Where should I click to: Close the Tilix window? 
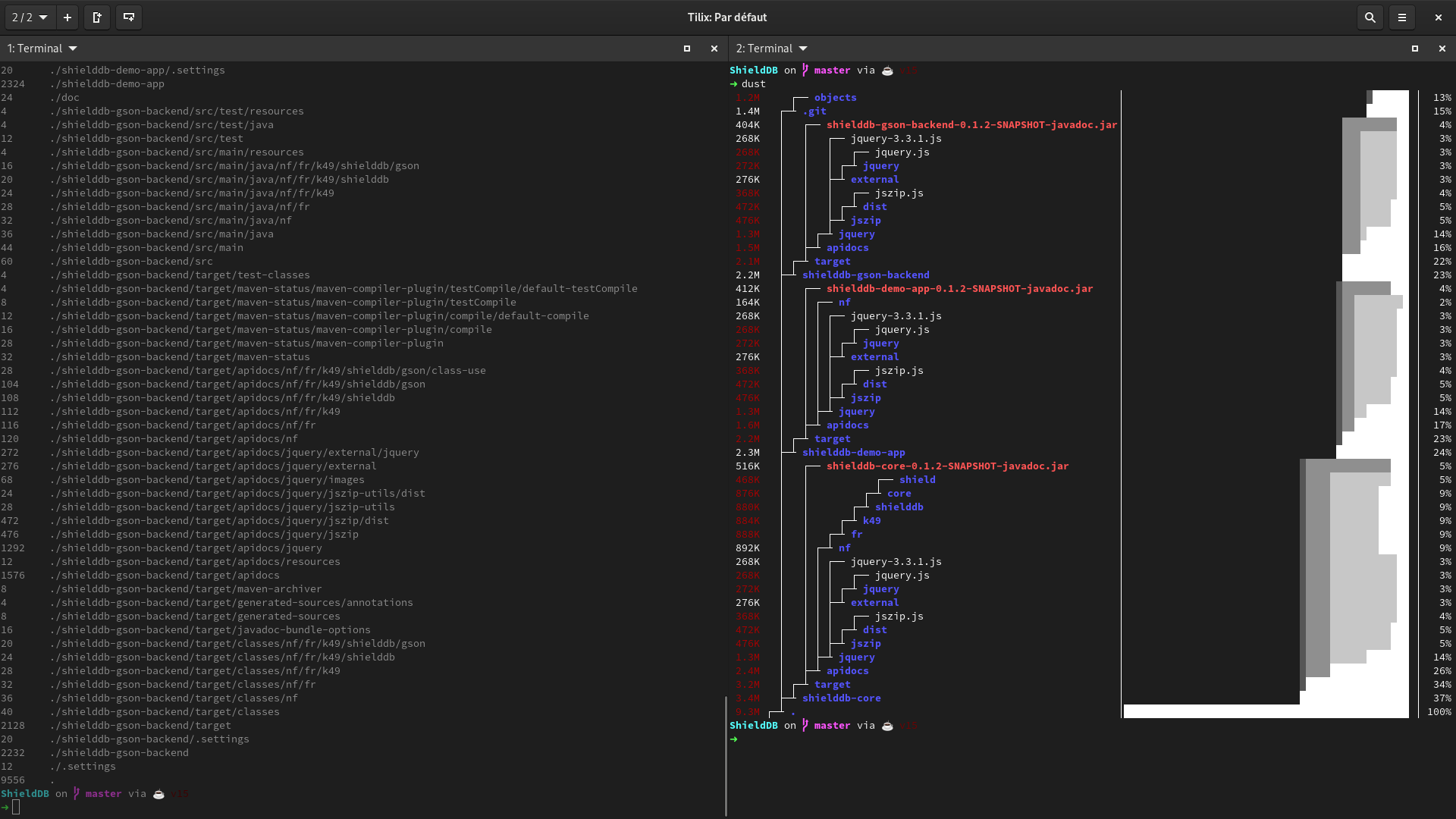coord(1439,17)
